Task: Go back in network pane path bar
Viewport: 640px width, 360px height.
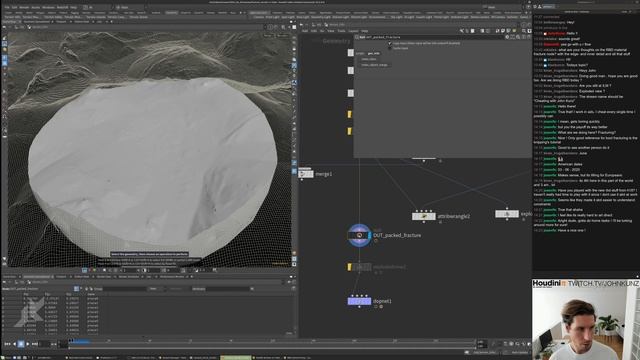Action: pyautogui.click(x=302, y=25)
